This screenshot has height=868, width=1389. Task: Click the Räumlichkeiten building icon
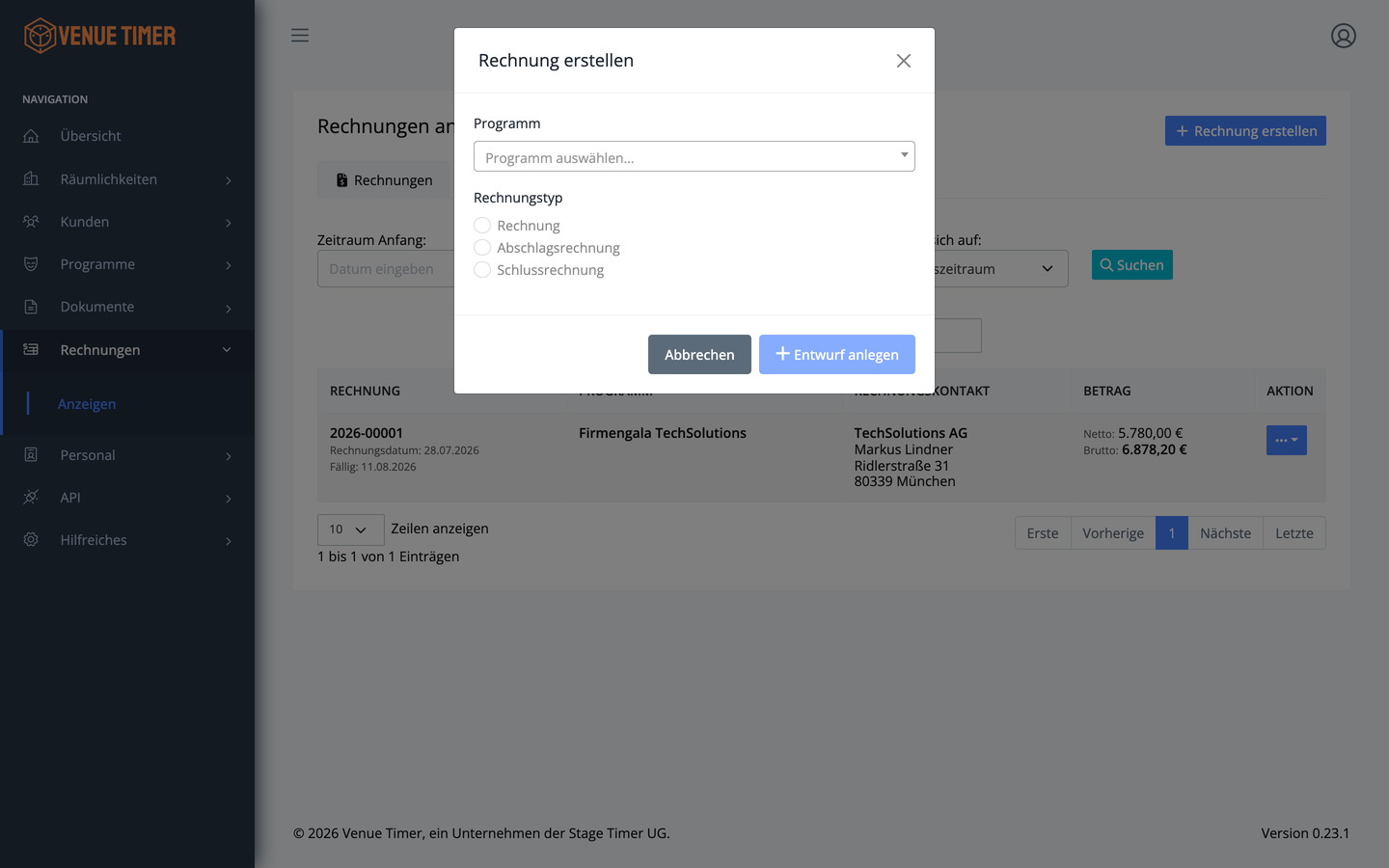click(31, 178)
